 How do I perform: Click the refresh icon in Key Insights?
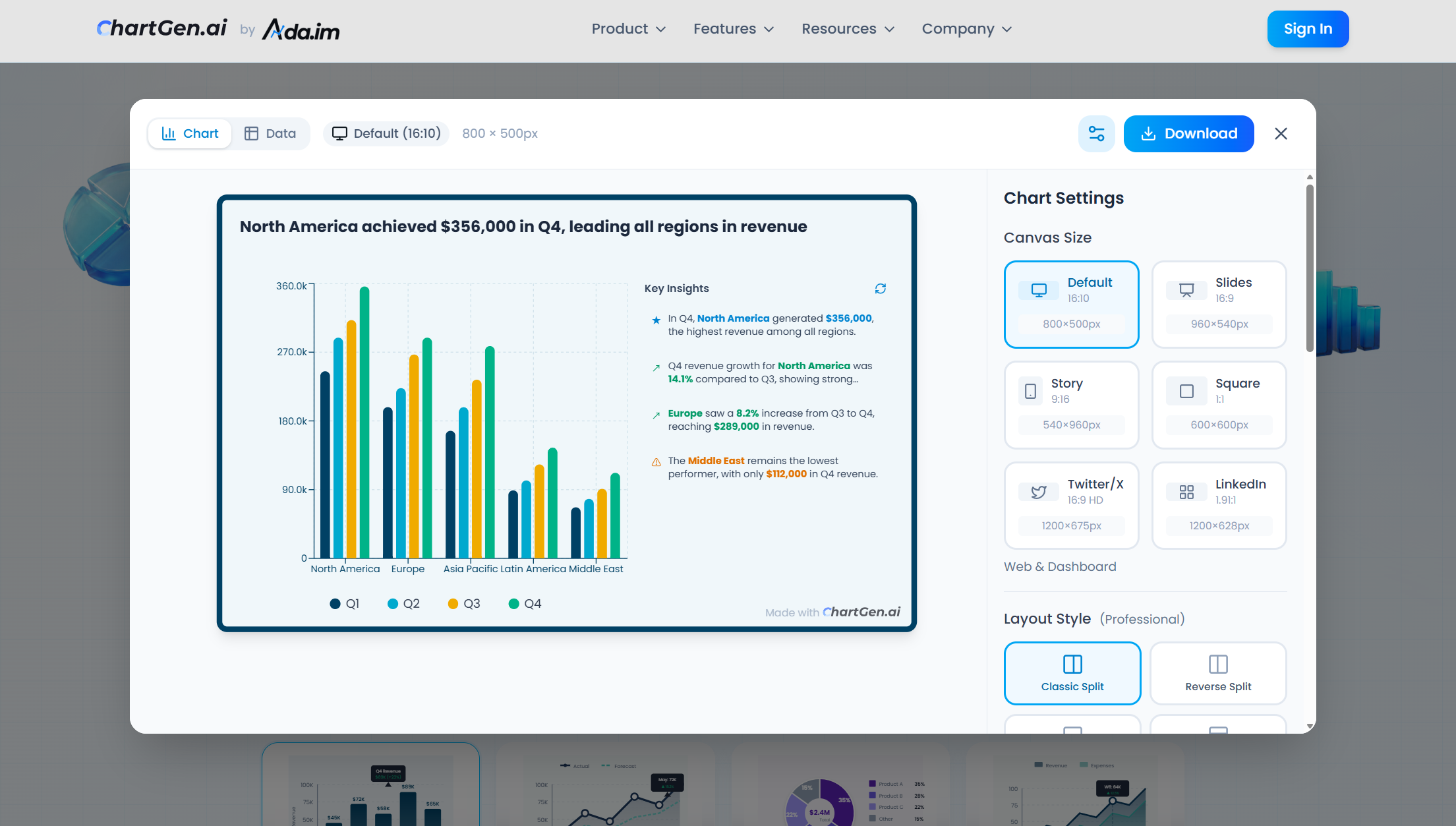(x=881, y=289)
